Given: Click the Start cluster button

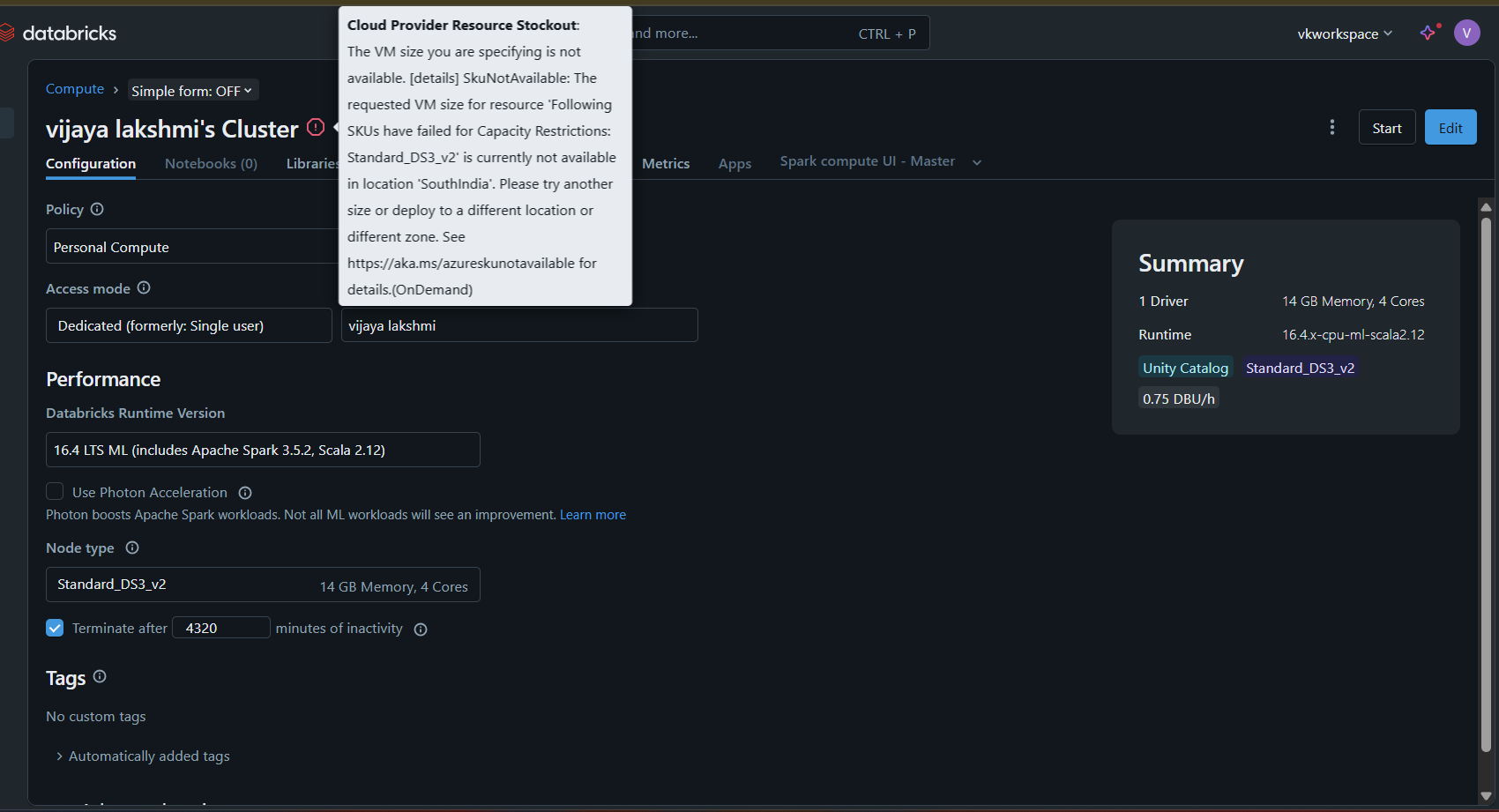Looking at the screenshot, I should tap(1387, 128).
